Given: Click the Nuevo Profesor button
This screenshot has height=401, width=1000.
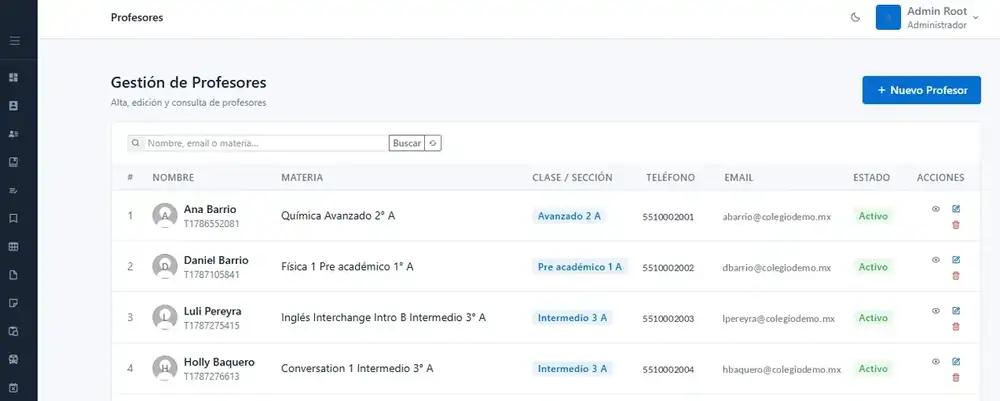Looking at the screenshot, I should (922, 91).
